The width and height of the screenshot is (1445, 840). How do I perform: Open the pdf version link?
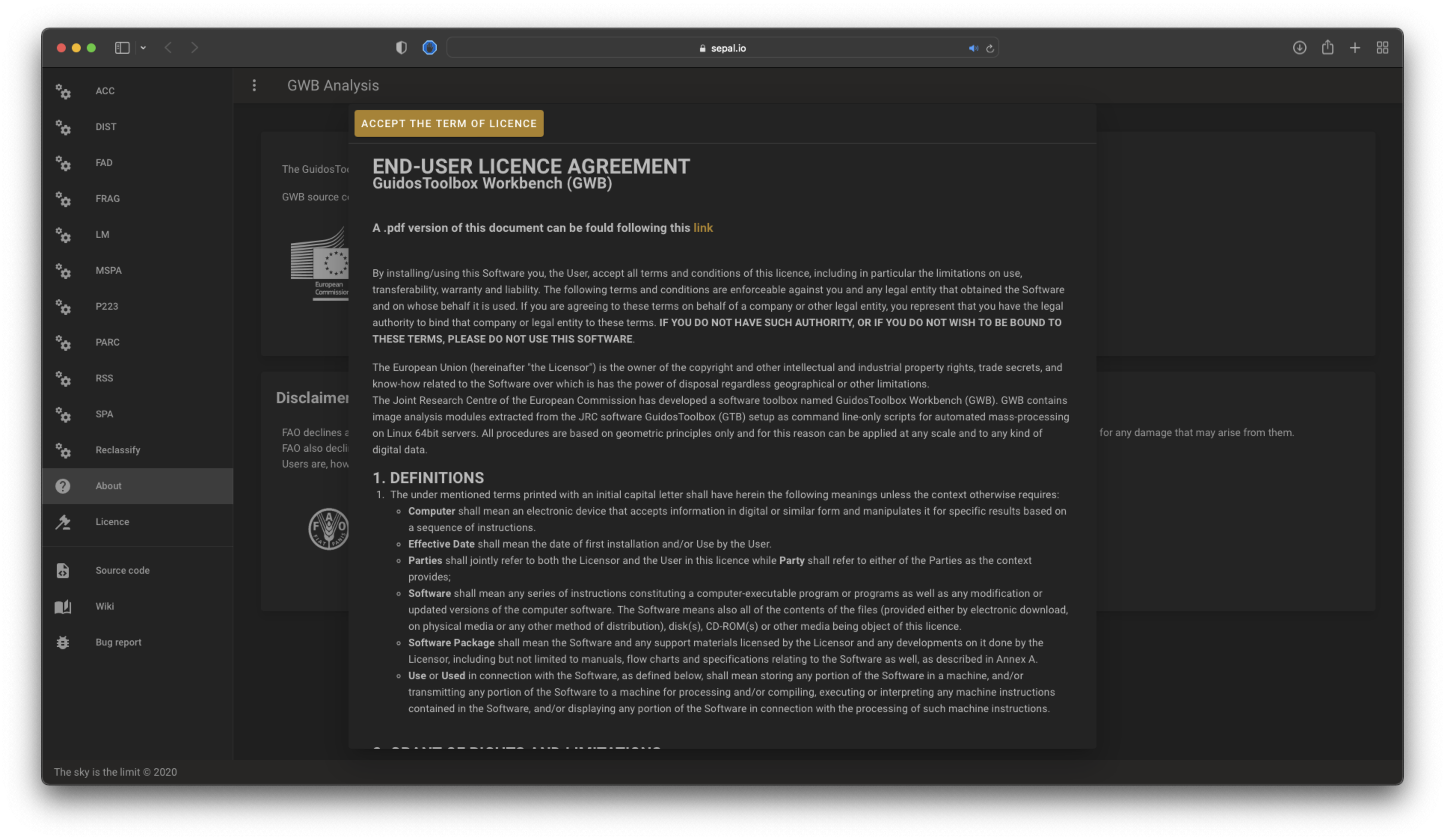pyautogui.click(x=702, y=228)
